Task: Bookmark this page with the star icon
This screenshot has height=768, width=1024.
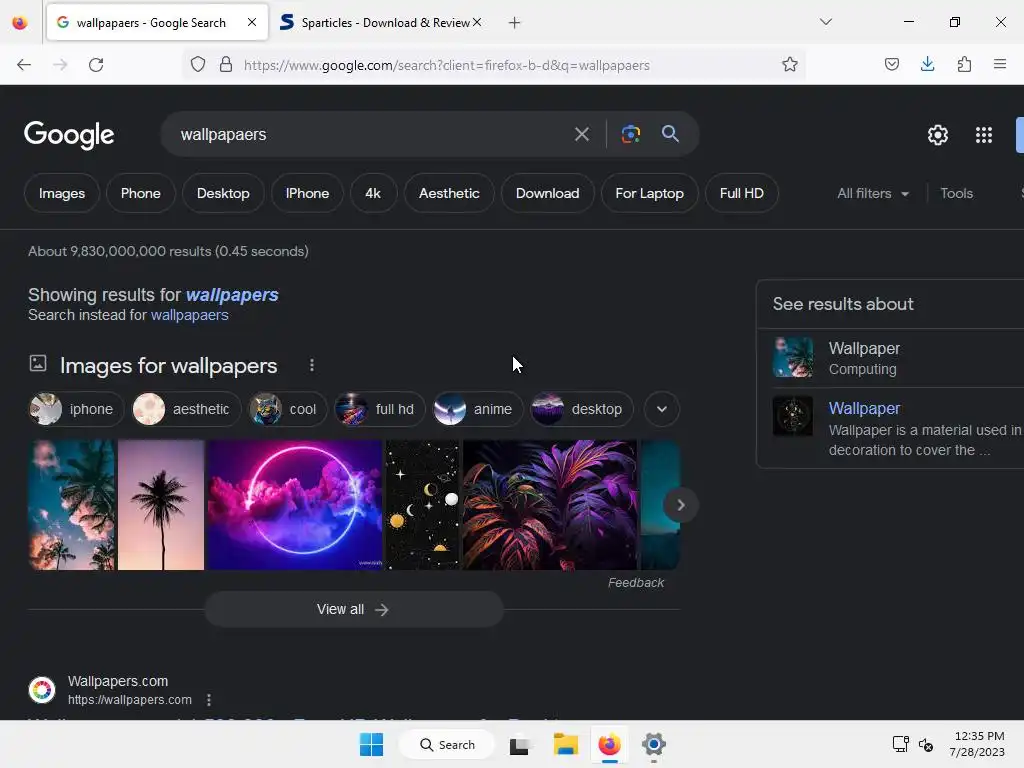Action: point(790,65)
